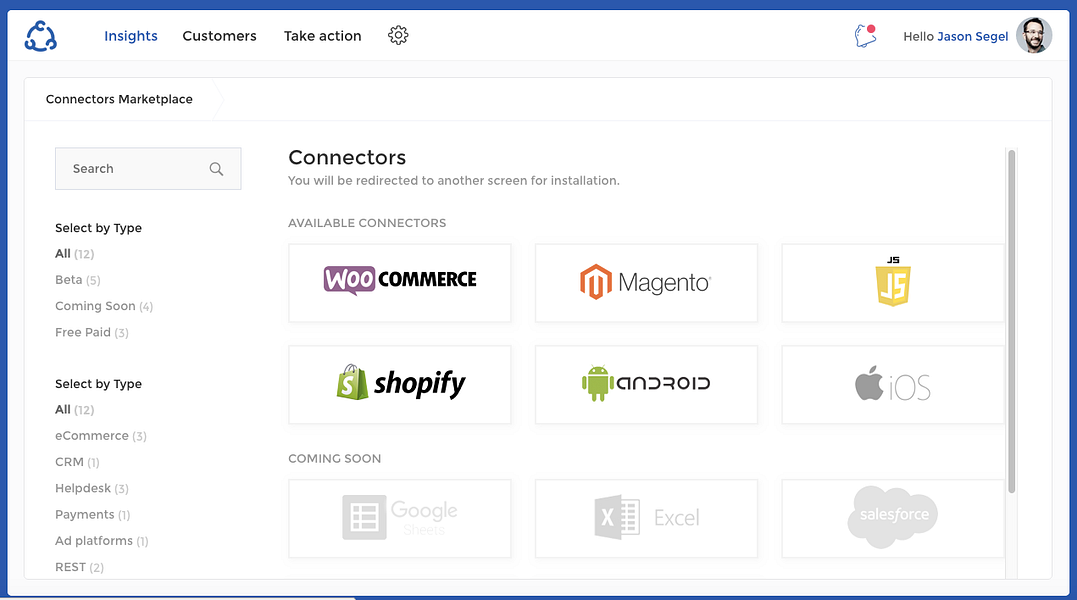Click the Excel coming soon card

click(646, 518)
